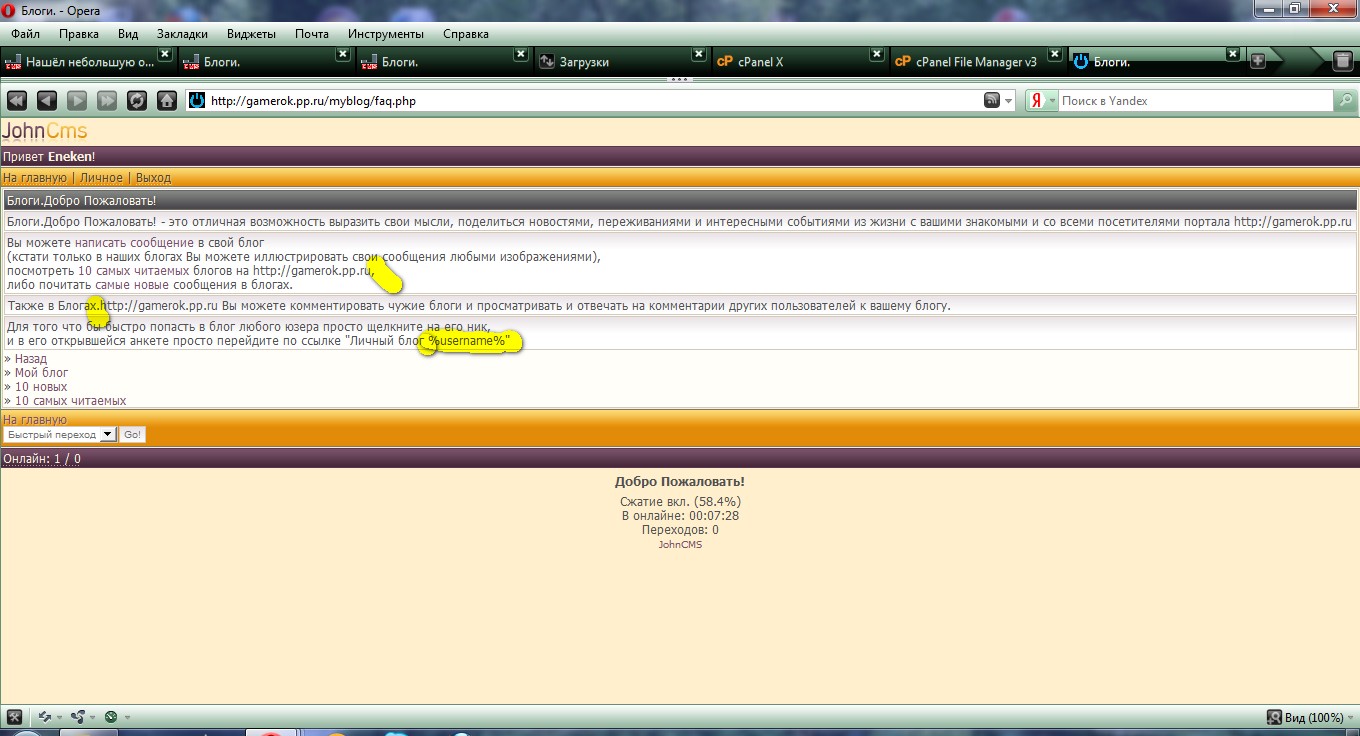The height and width of the screenshot is (736, 1360).
Task: Open the Почта menu
Action: (312, 34)
